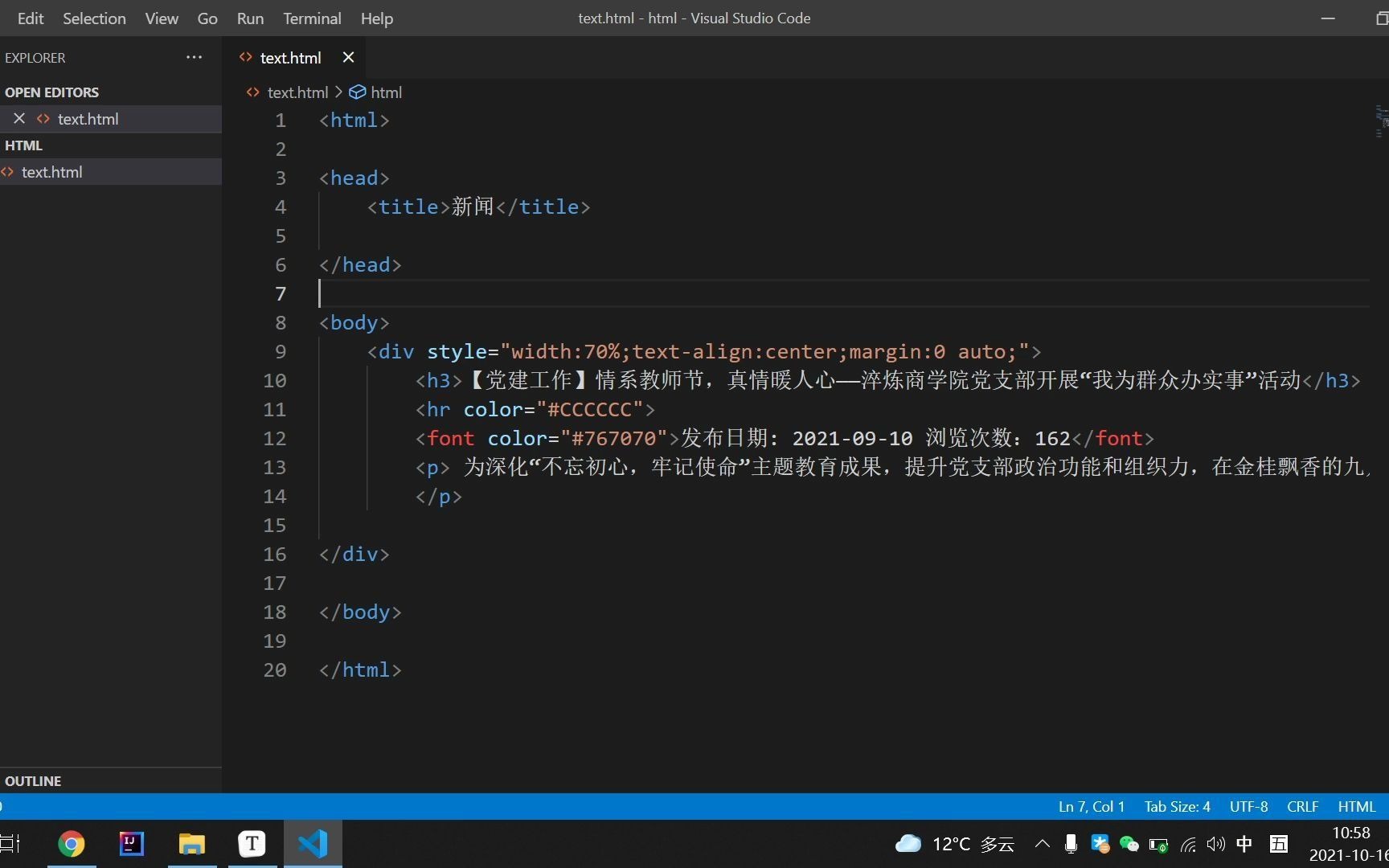Click the breadcrumb html symbol icon
The width and height of the screenshot is (1389, 868).
pos(357,92)
